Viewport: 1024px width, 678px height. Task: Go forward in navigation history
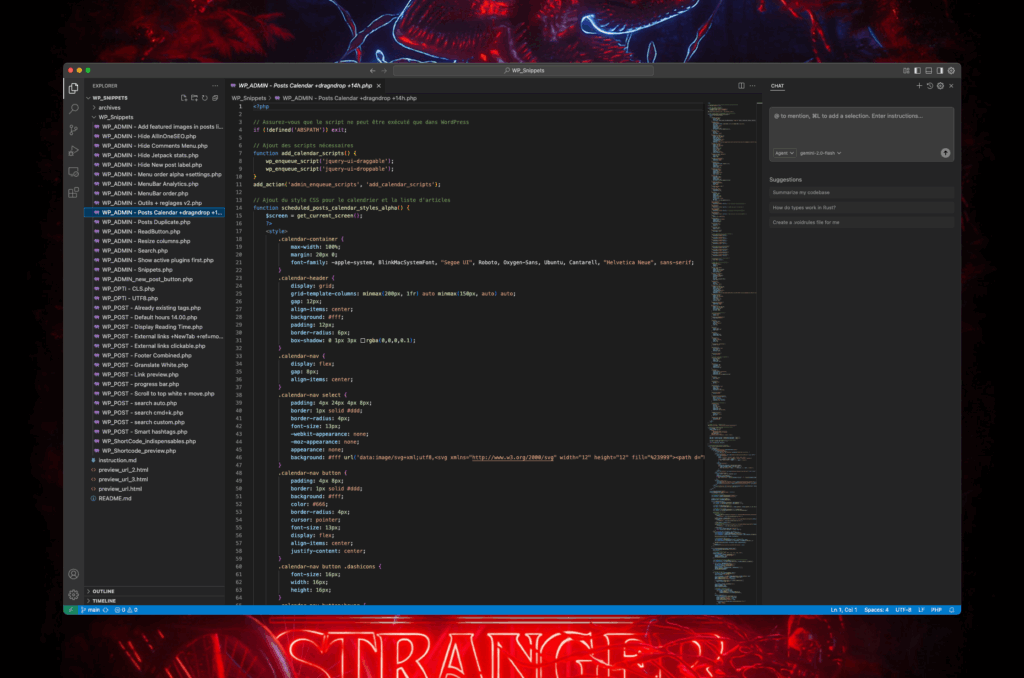pyautogui.click(x=384, y=71)
